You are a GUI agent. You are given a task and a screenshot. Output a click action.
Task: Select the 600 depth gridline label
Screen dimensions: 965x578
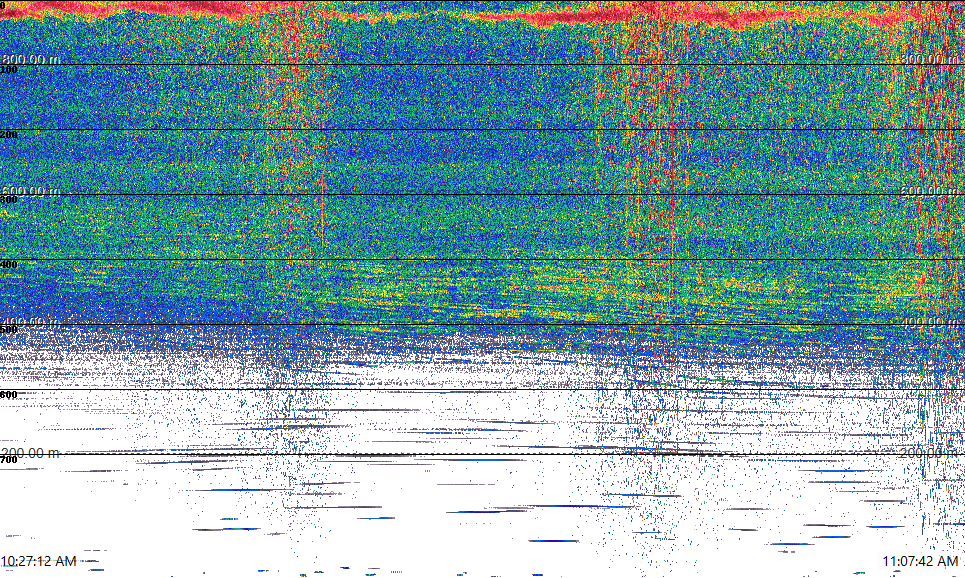(x=9, y=395)
